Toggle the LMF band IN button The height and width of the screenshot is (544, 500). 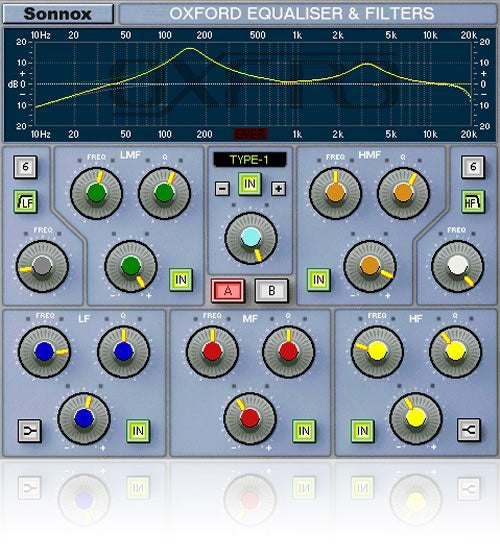click(x=181, y=280)
